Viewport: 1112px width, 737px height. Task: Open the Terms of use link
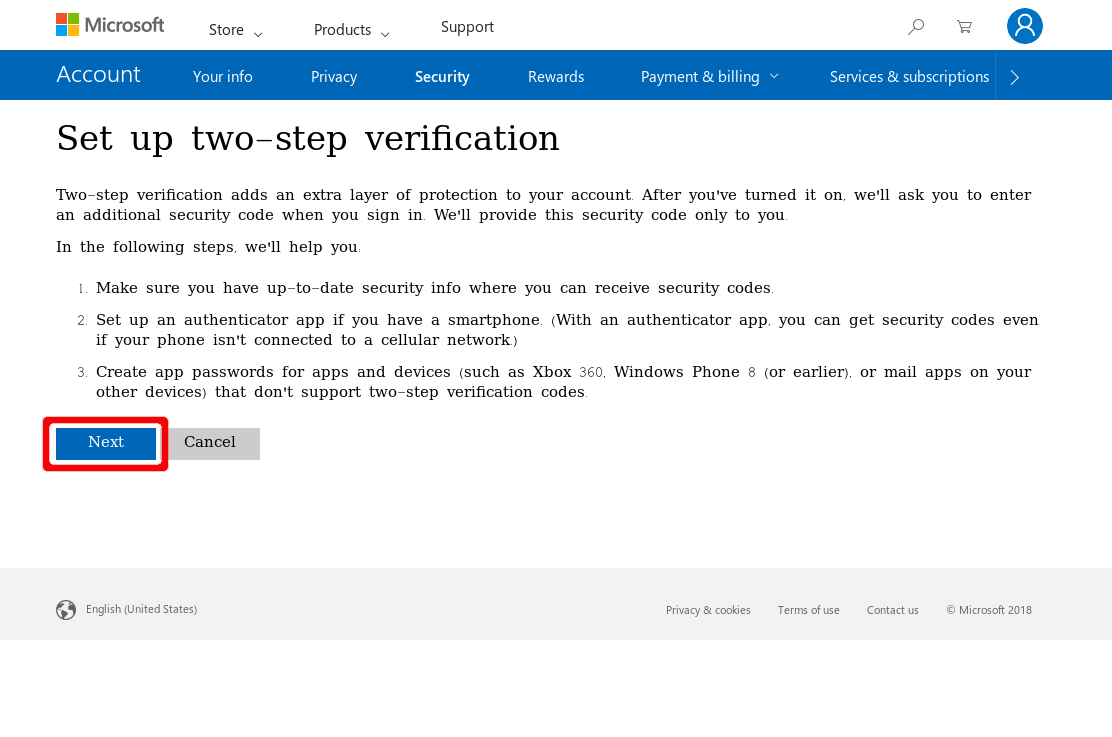click(x=808, y=610)
